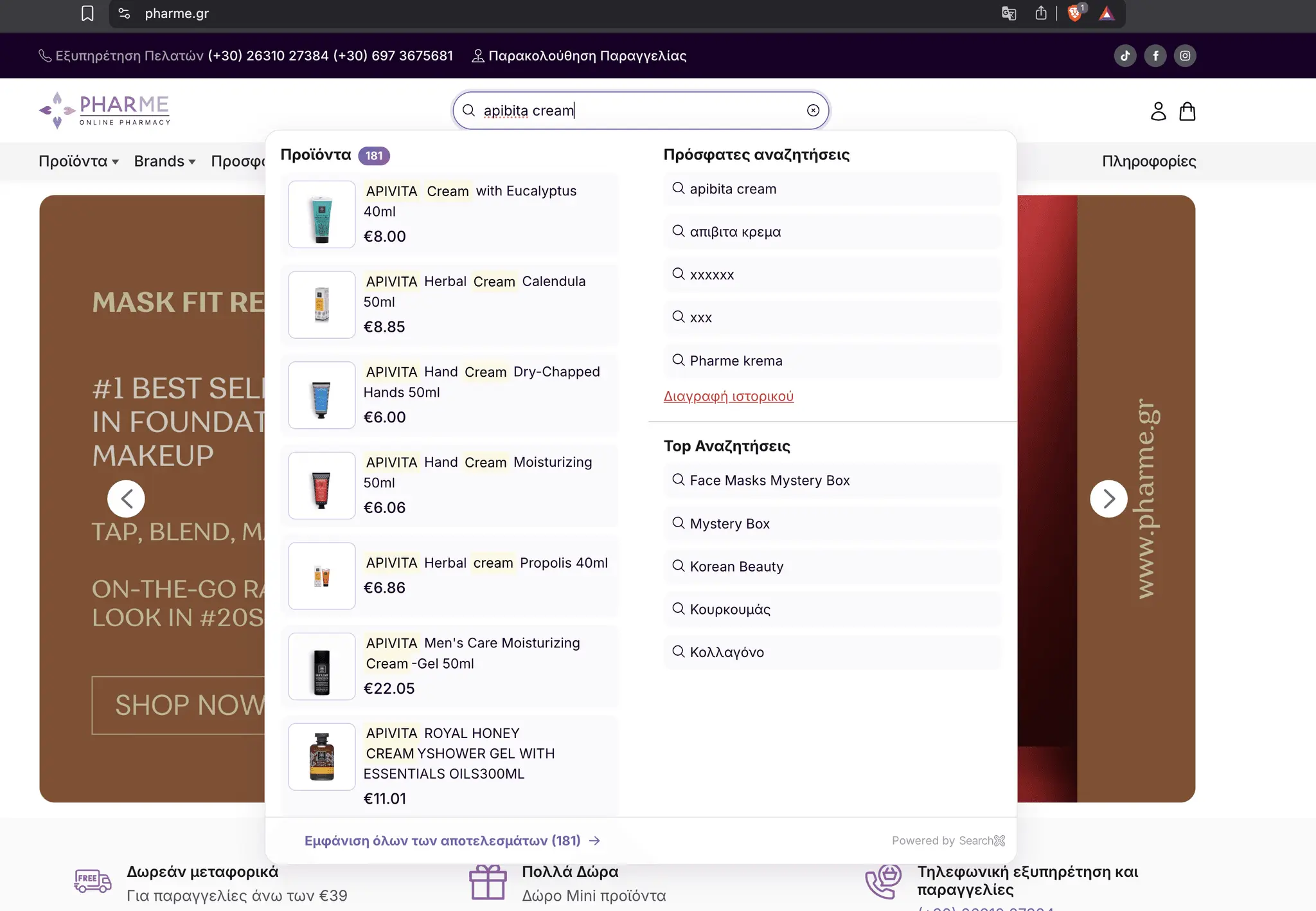
Task: Click the browser share icon
Action: [1041, 14]
